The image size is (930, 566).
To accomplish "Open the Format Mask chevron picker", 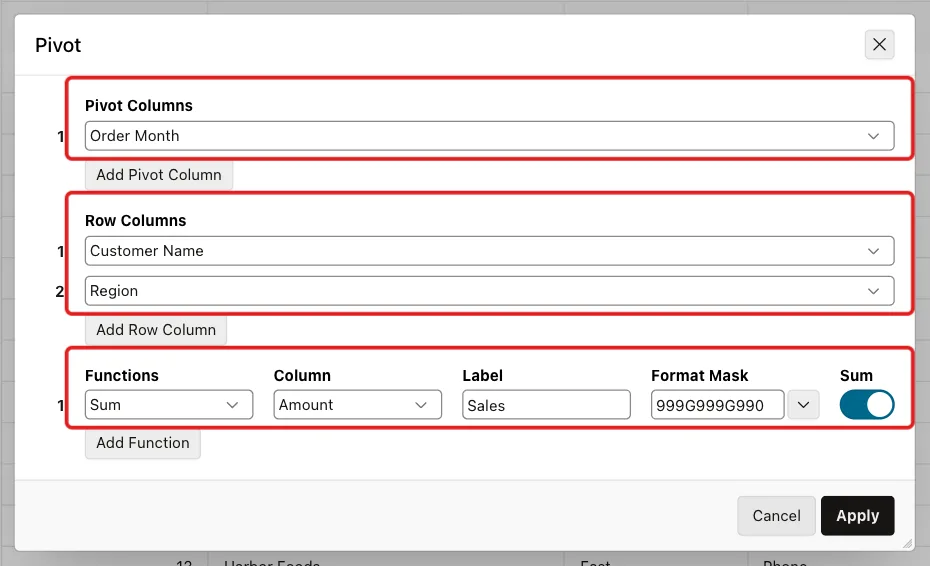I will [803, 405].
